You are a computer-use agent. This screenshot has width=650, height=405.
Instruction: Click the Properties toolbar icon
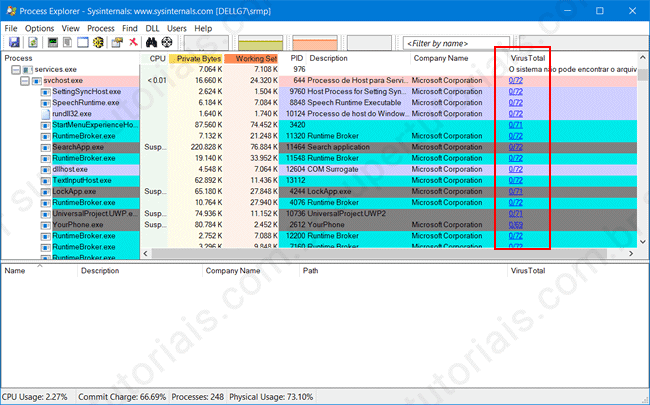[116, 43]
